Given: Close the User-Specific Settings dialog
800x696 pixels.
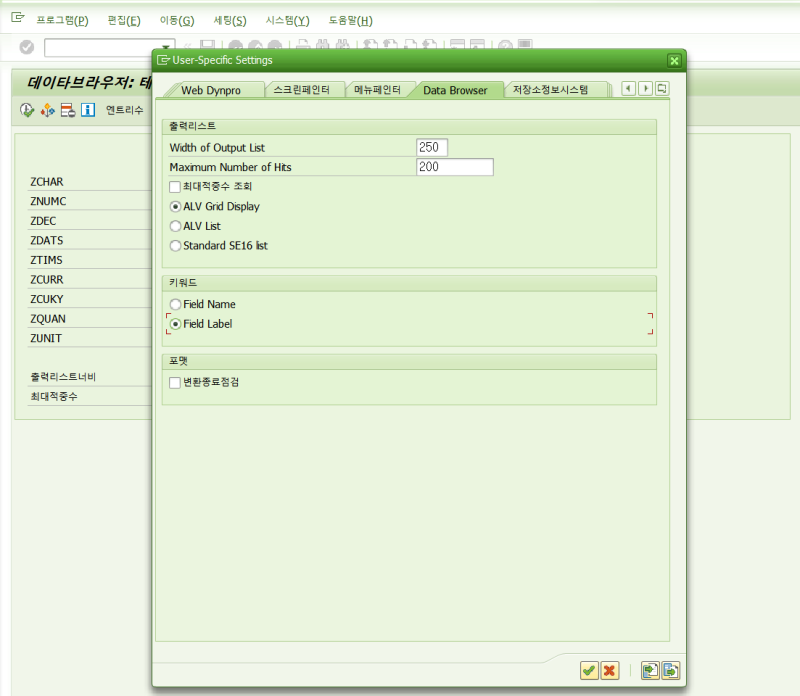Looking at the screenshot, I should pyautogui.click(x=674, y=61).
